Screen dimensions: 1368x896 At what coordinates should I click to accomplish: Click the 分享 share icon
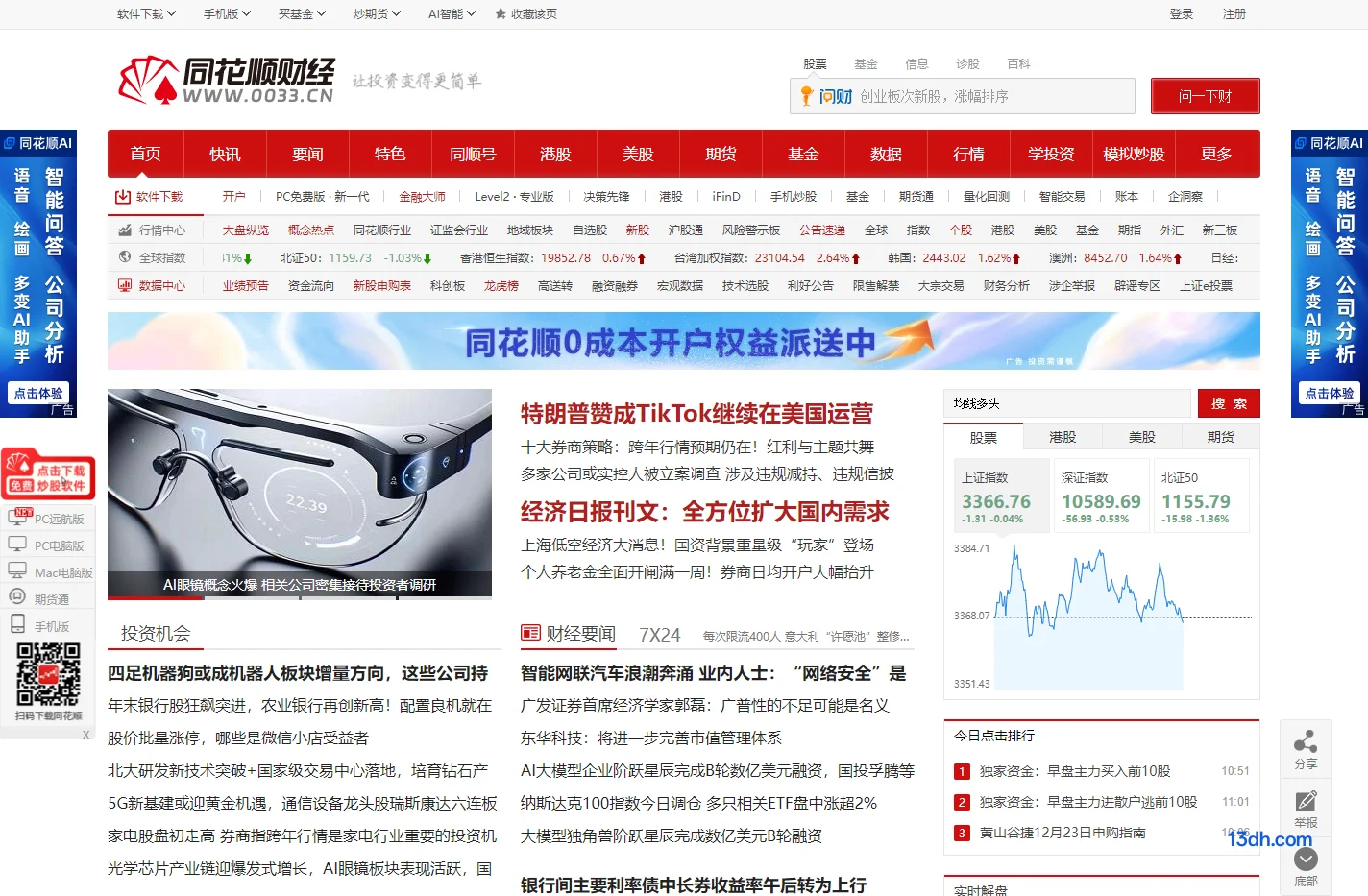pyautogui.click(x=1306, y=741)
